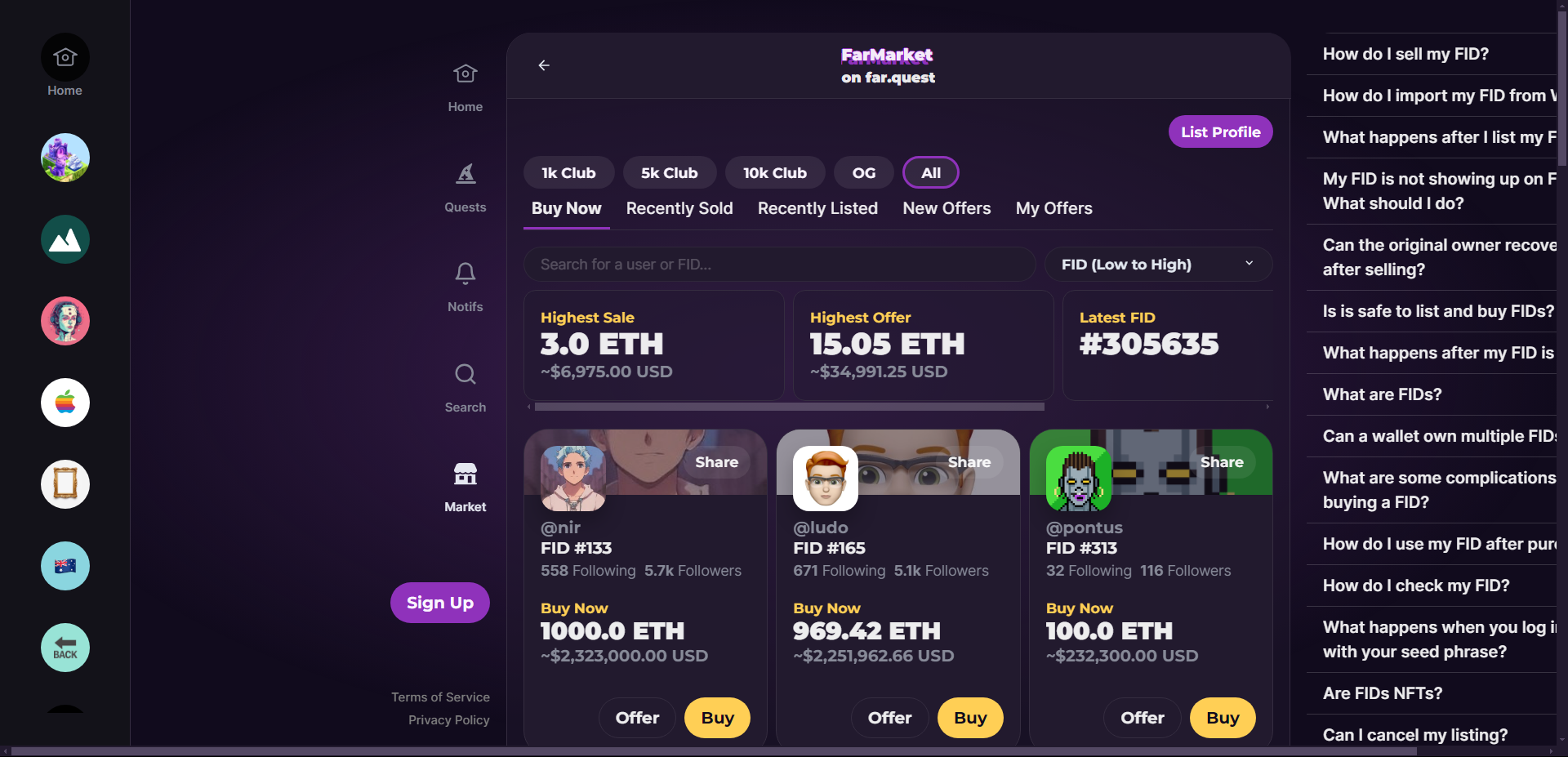Open the FID (Low to High) sort dropdown
The height and width of the screenshot is (757, 1568).
[x=1158, y=265]
